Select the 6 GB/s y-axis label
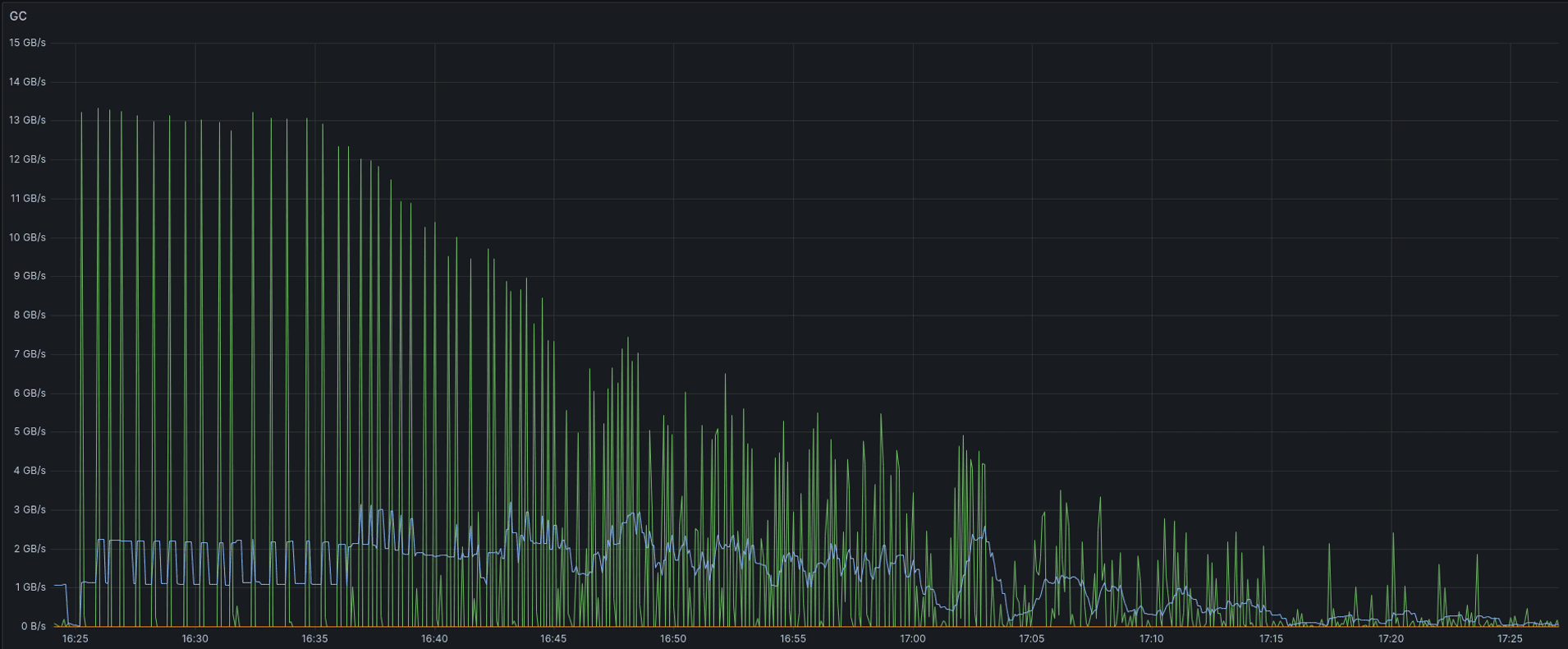This screenshot has height=649, width=1568. [30, 393]
